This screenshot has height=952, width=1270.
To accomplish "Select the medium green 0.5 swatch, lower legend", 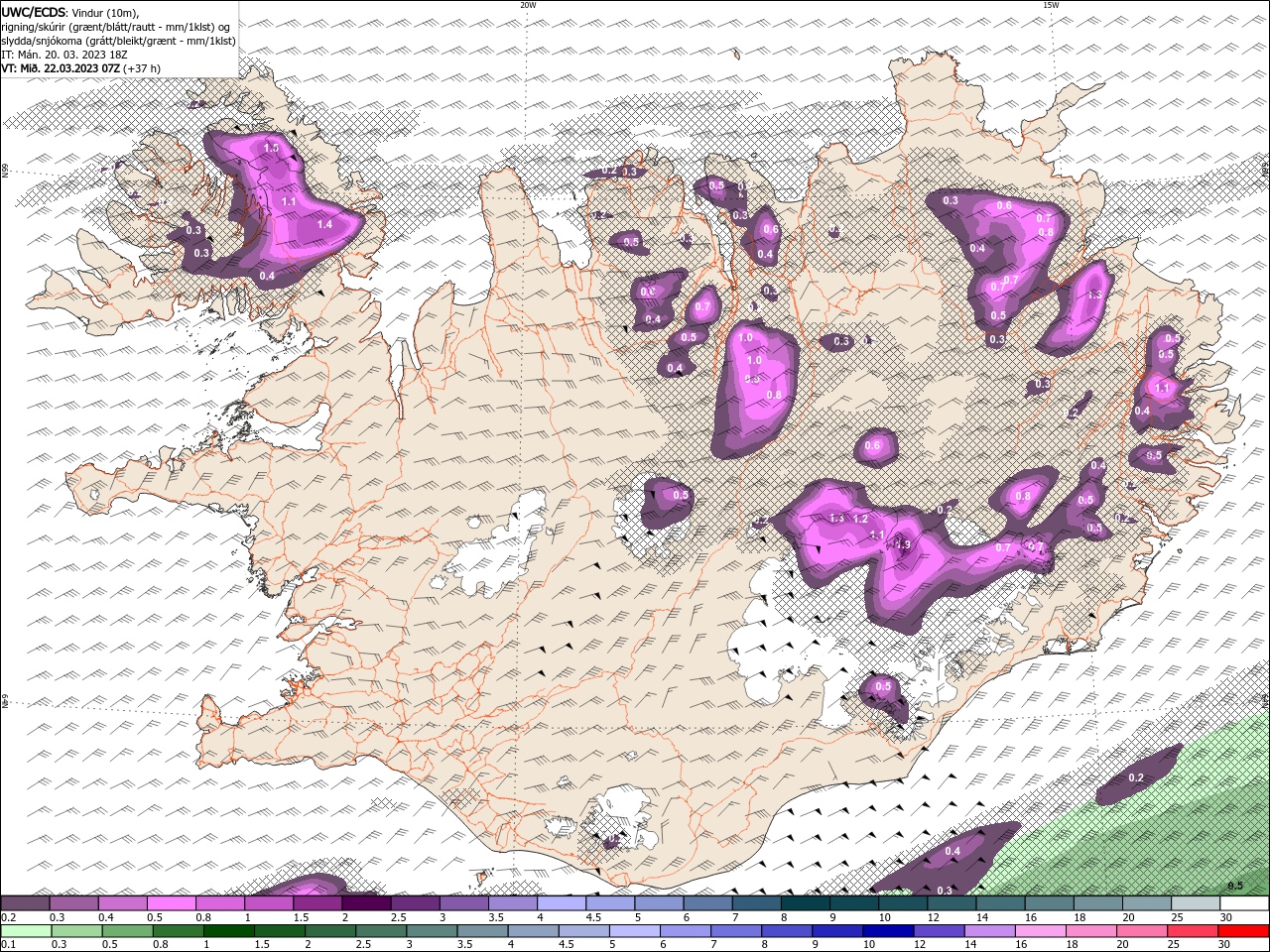I will tap(127, 931).
